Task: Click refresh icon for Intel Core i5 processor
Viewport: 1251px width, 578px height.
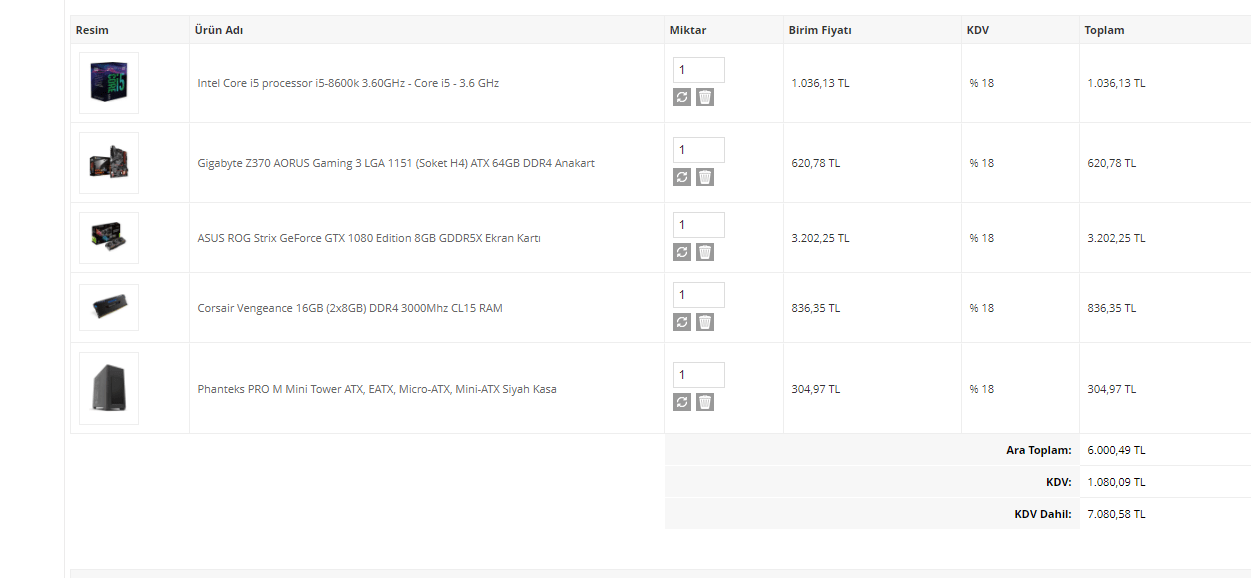Action: pos(682,97)
